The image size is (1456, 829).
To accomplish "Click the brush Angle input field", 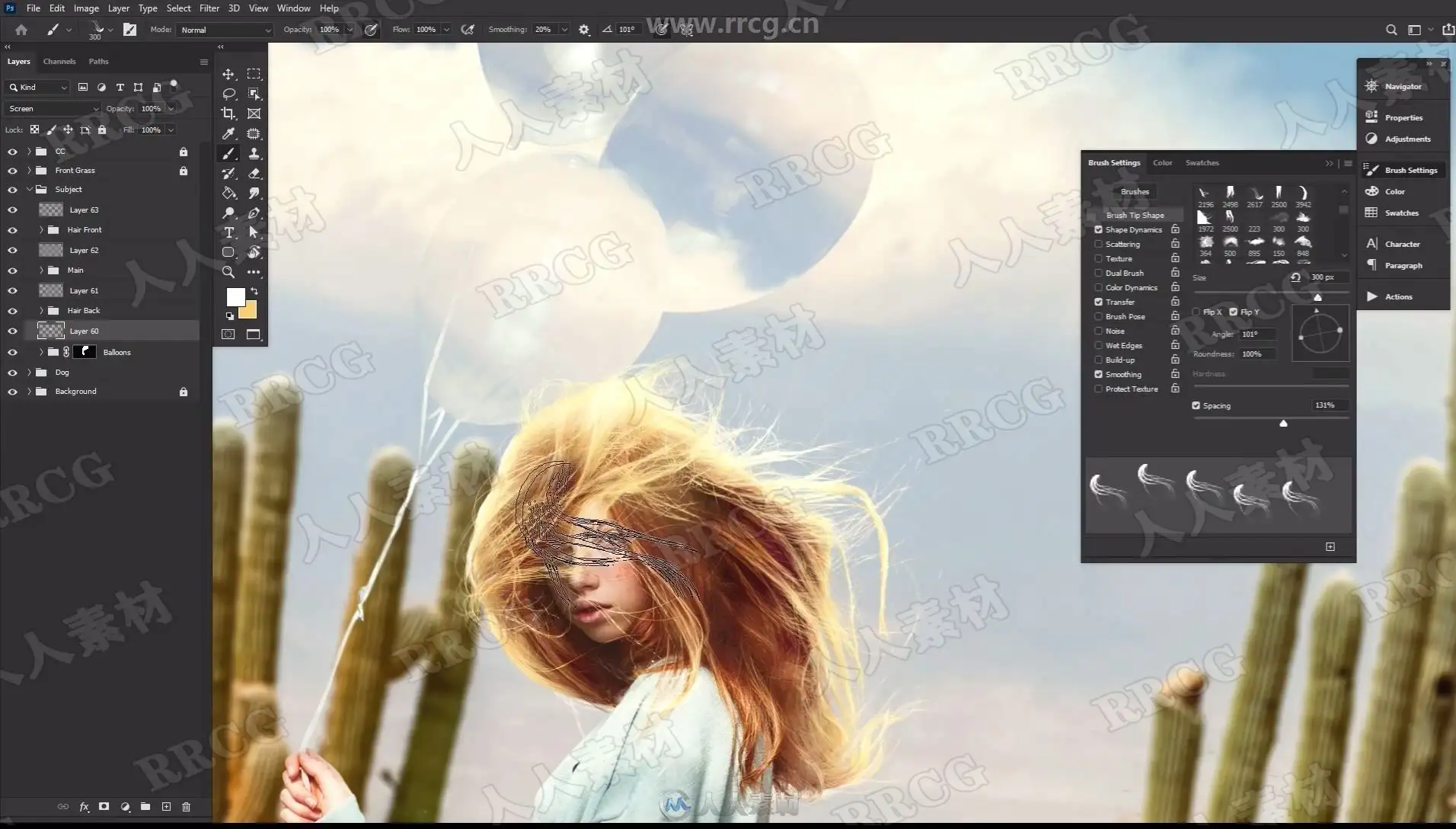I will (x=1257, y=334).
